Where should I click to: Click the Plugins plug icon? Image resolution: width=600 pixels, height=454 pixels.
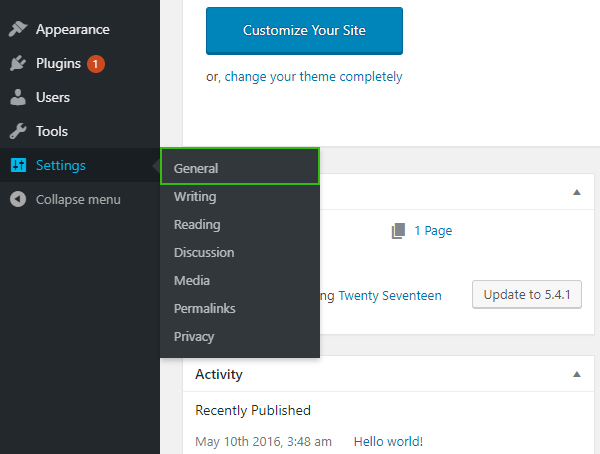click(18, 64)
